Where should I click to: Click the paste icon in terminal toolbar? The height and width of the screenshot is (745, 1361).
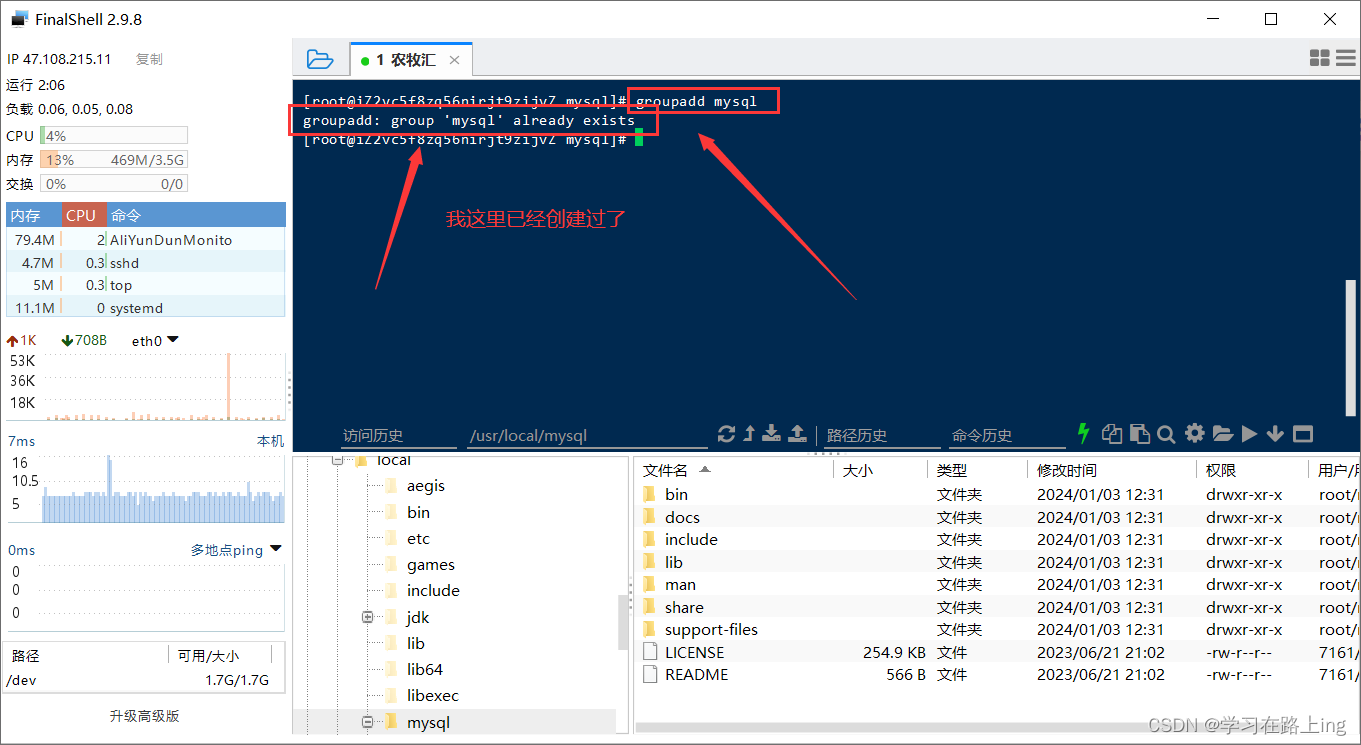(x=1139, y=433)
